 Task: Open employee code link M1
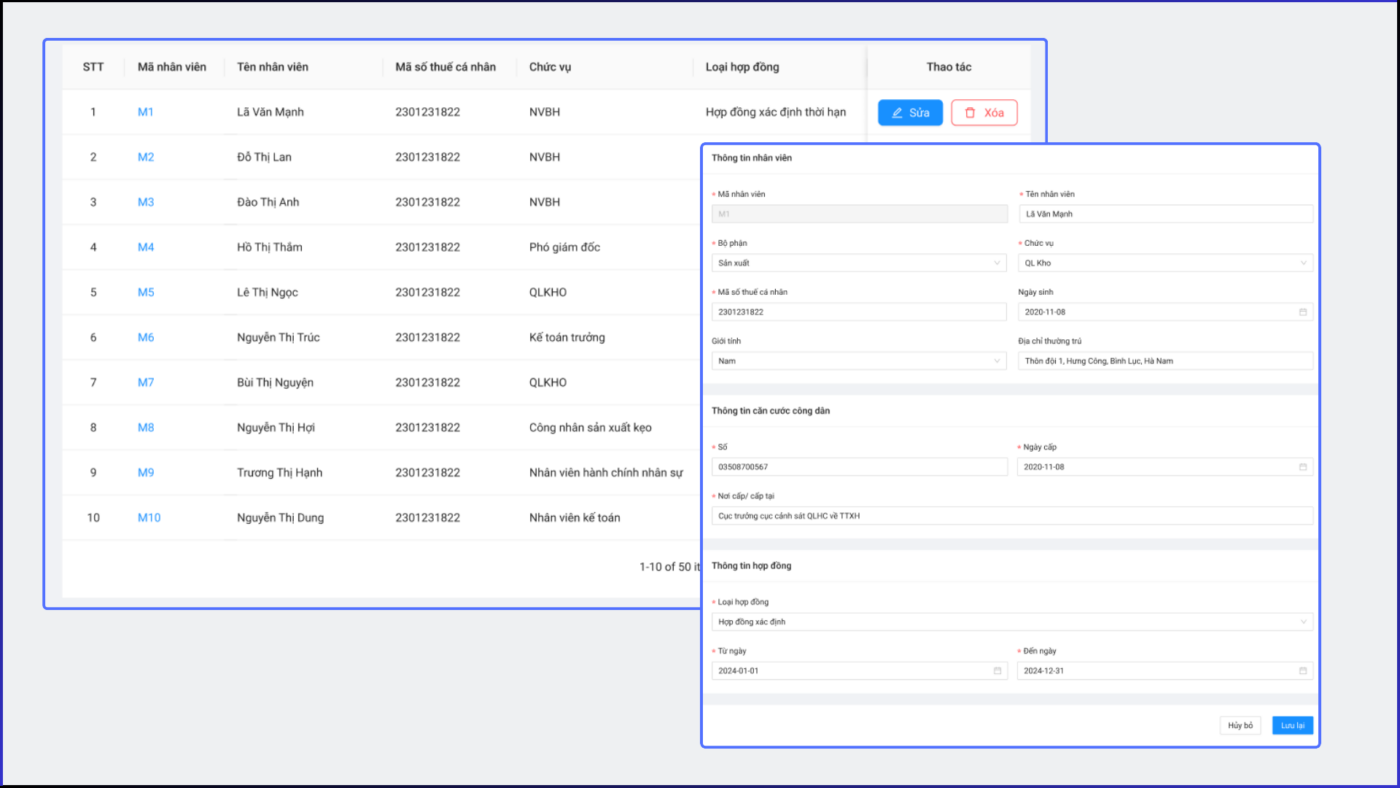coord(146,112)
